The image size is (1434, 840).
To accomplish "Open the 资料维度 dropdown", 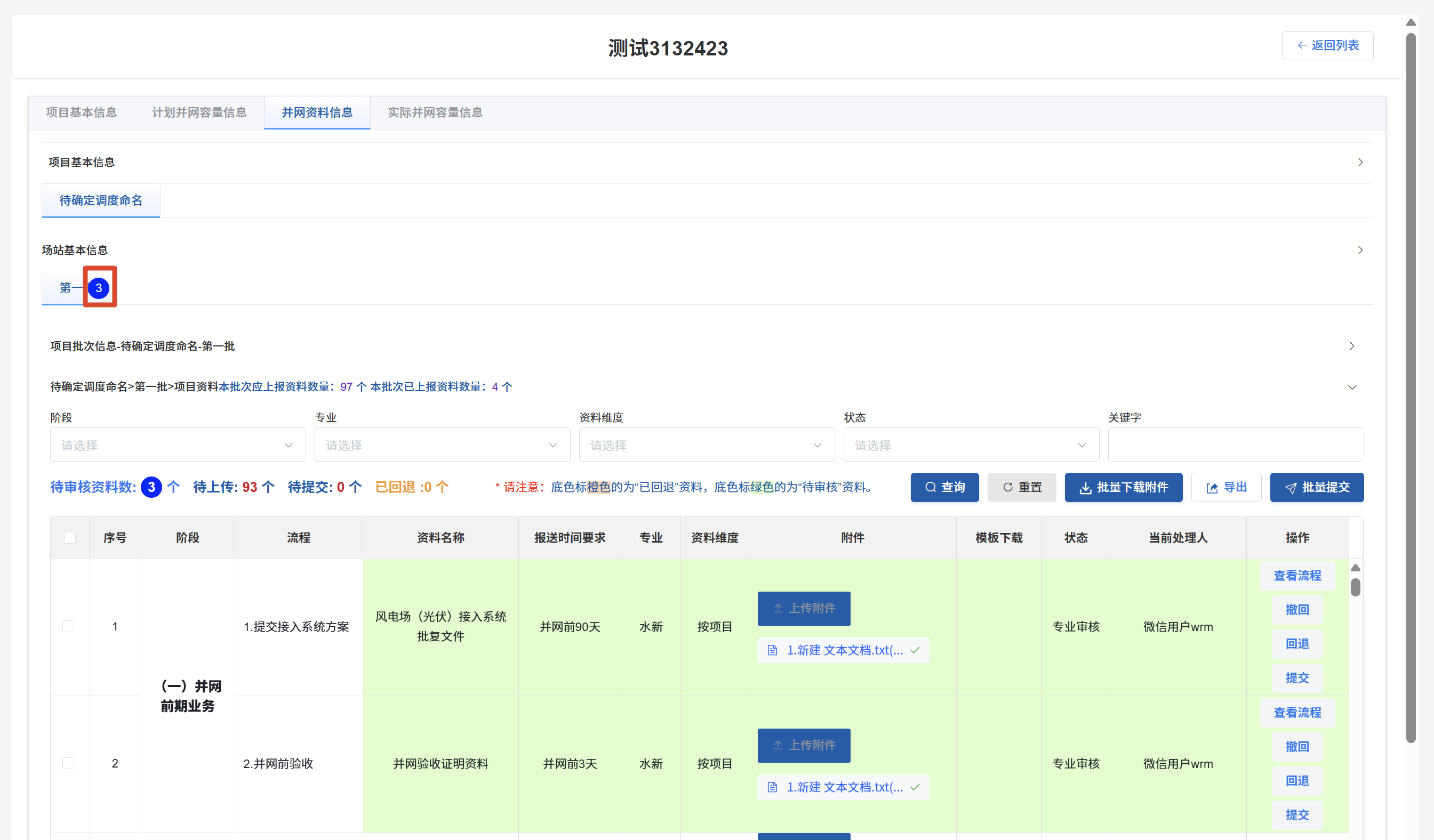I will tap(707, 445).
